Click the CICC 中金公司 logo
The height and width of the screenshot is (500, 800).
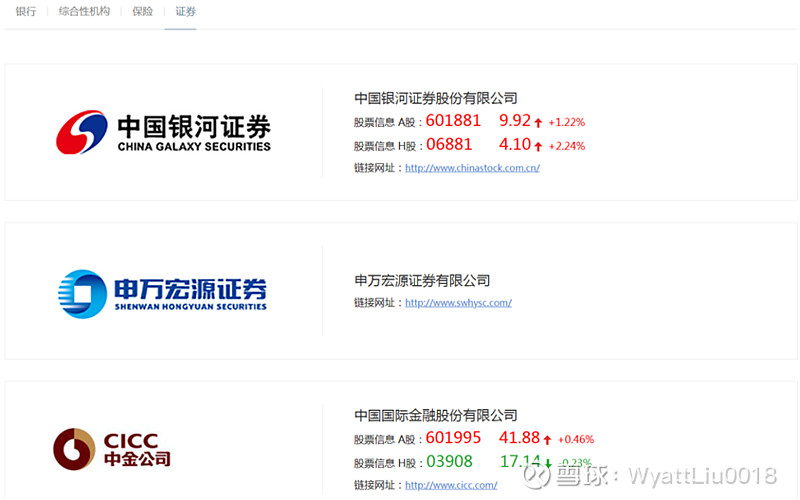pos(112,449)
